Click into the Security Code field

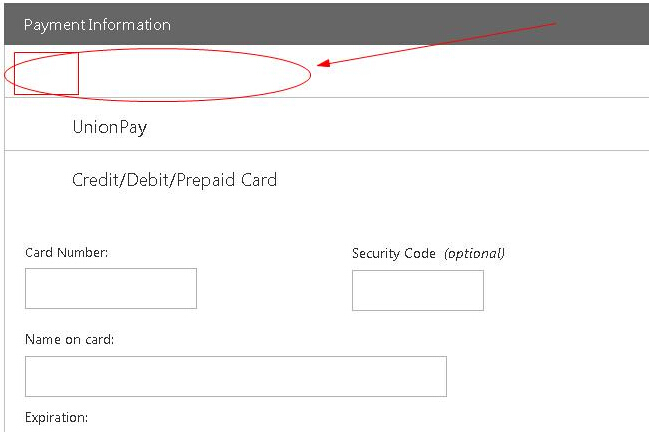[x=417, y=290]
